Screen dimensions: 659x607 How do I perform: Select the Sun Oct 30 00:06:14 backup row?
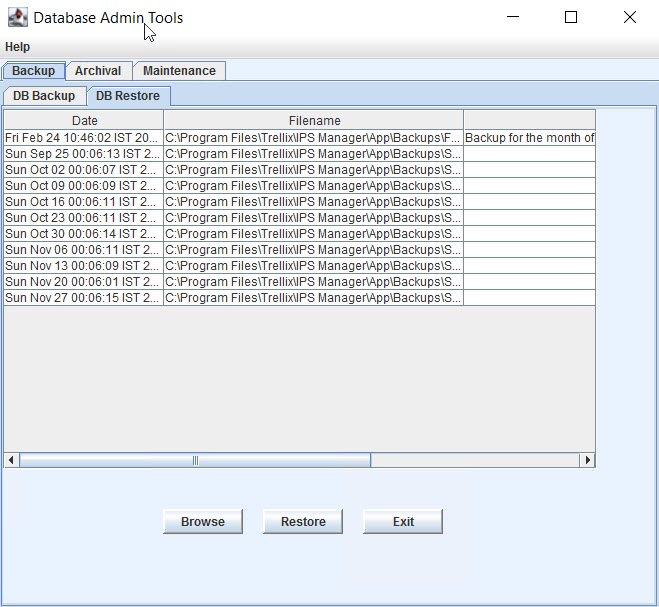click(299, 234)
